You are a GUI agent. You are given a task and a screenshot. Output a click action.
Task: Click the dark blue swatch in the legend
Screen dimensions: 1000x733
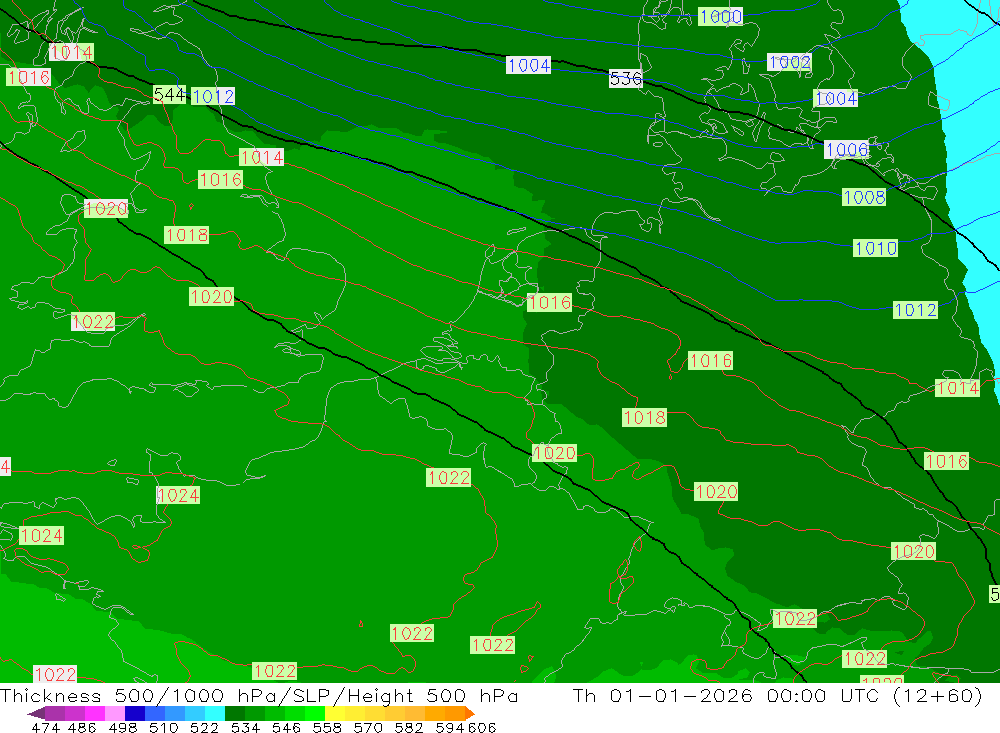(135, 713)
